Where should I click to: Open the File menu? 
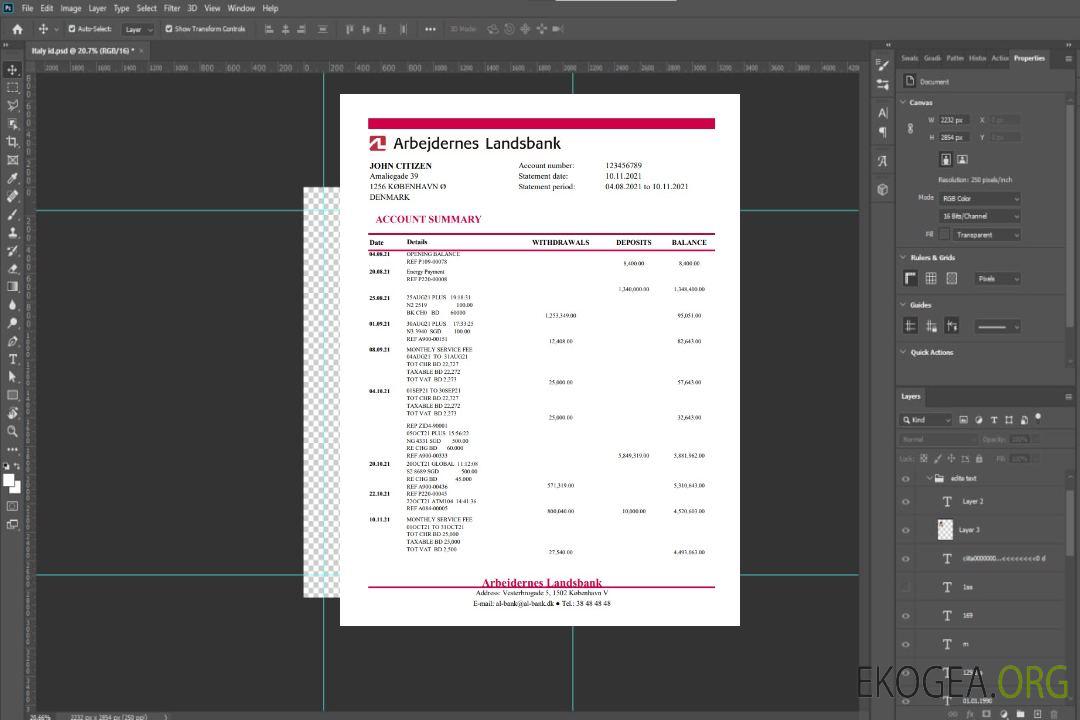coord(28,8)
